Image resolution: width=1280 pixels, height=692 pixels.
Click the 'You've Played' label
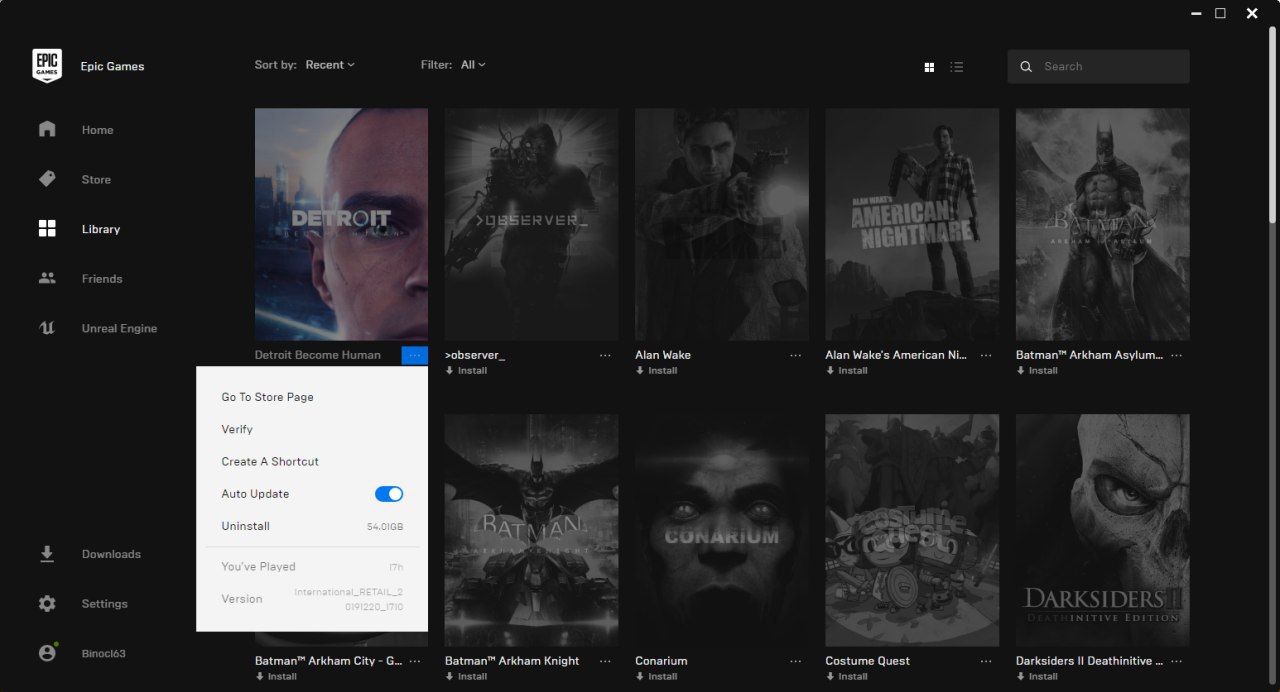[258, 567]
